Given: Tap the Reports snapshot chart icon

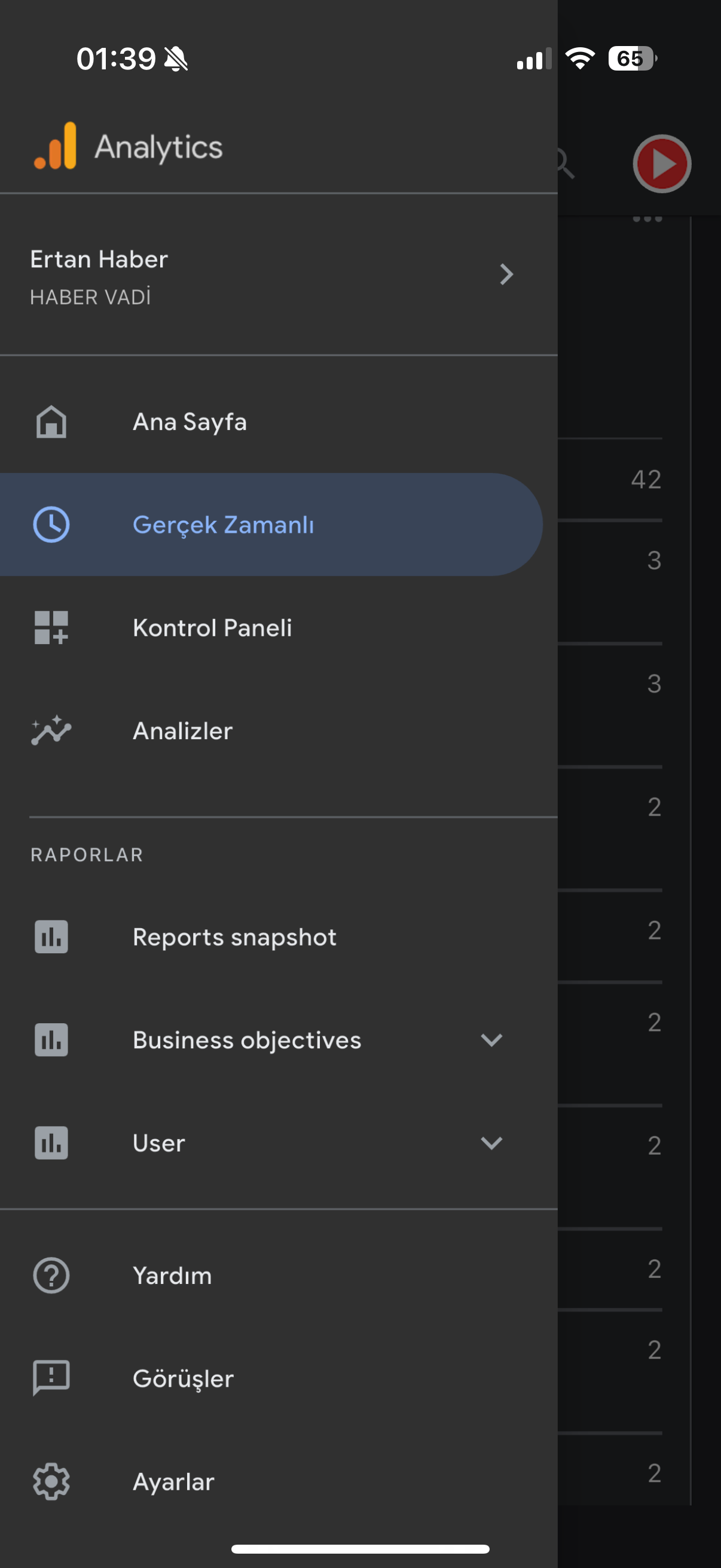Looking at the screenshot, I should pyautogui.click(x=51, y=936).
